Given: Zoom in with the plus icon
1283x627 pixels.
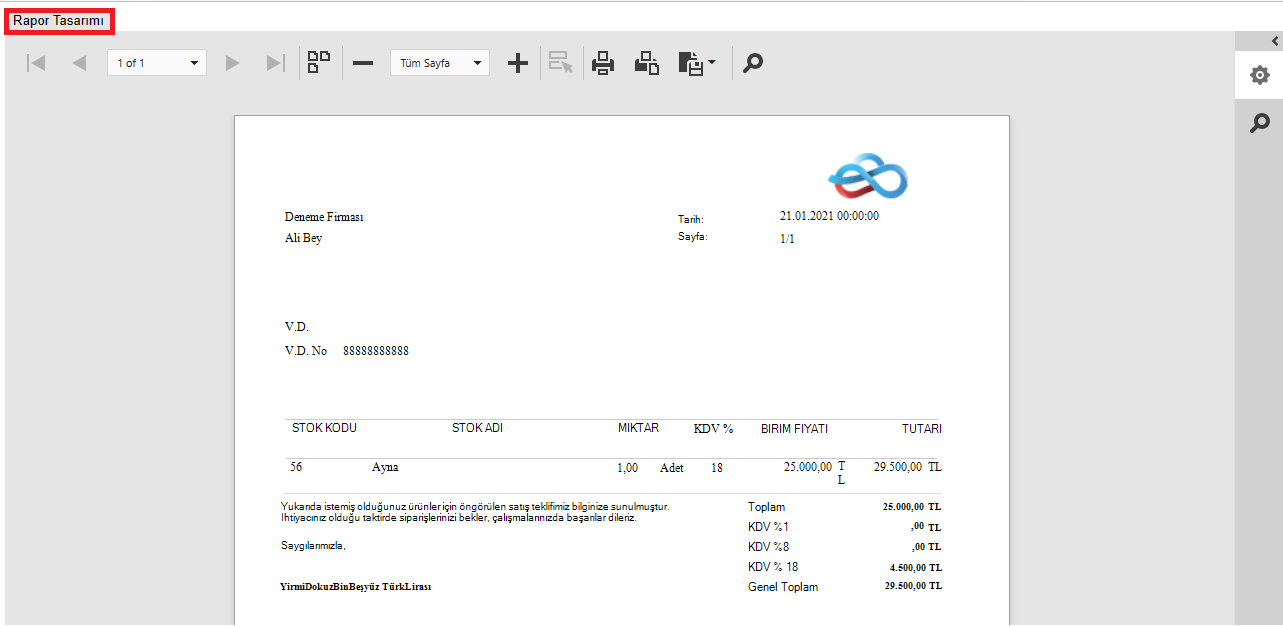Looking at the screenshot, I should coord(517,63).
